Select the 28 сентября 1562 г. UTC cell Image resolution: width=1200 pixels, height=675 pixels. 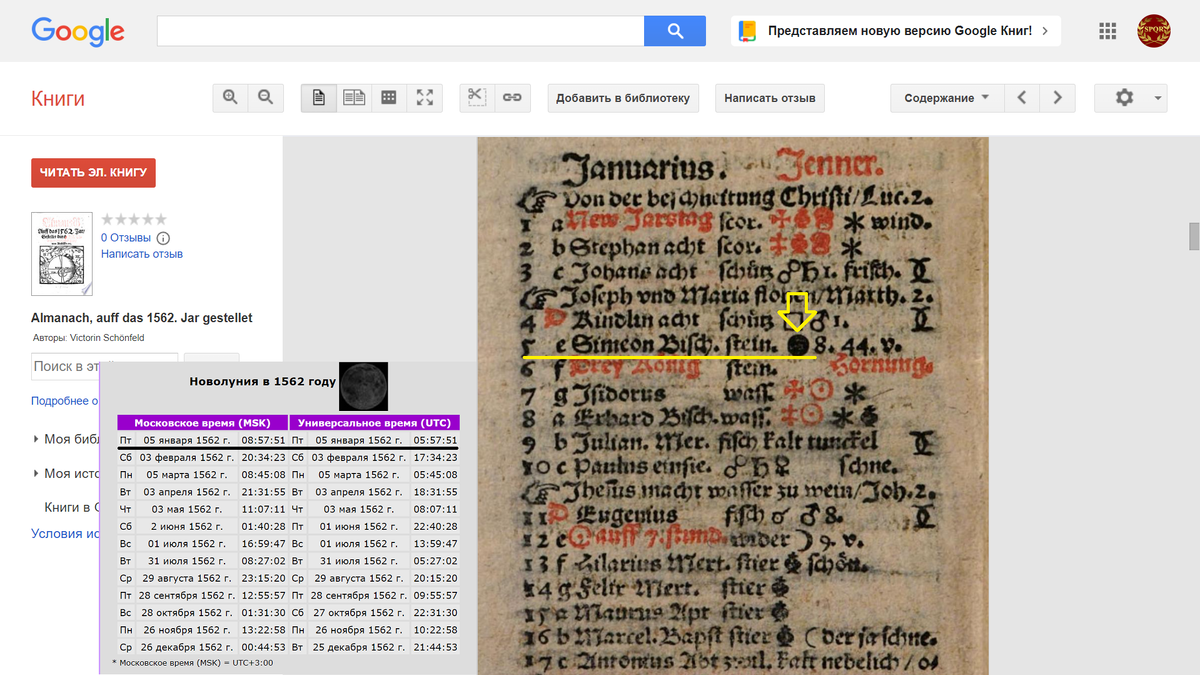[x=358, y=595]
